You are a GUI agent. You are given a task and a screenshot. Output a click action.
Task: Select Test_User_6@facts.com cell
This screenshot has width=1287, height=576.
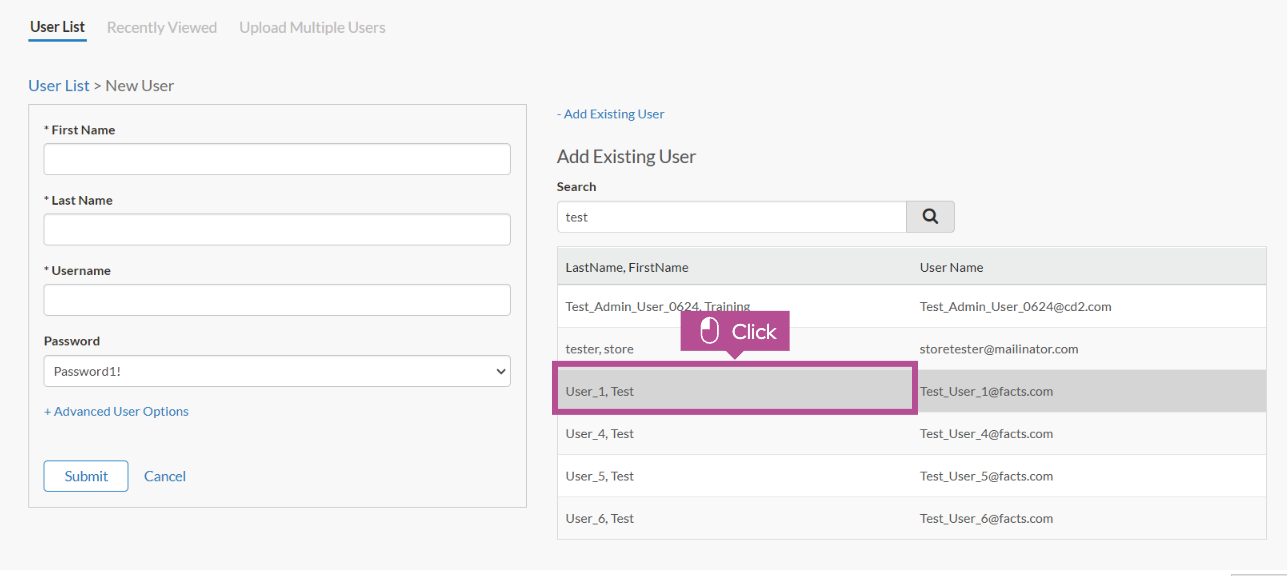(986, 518)
